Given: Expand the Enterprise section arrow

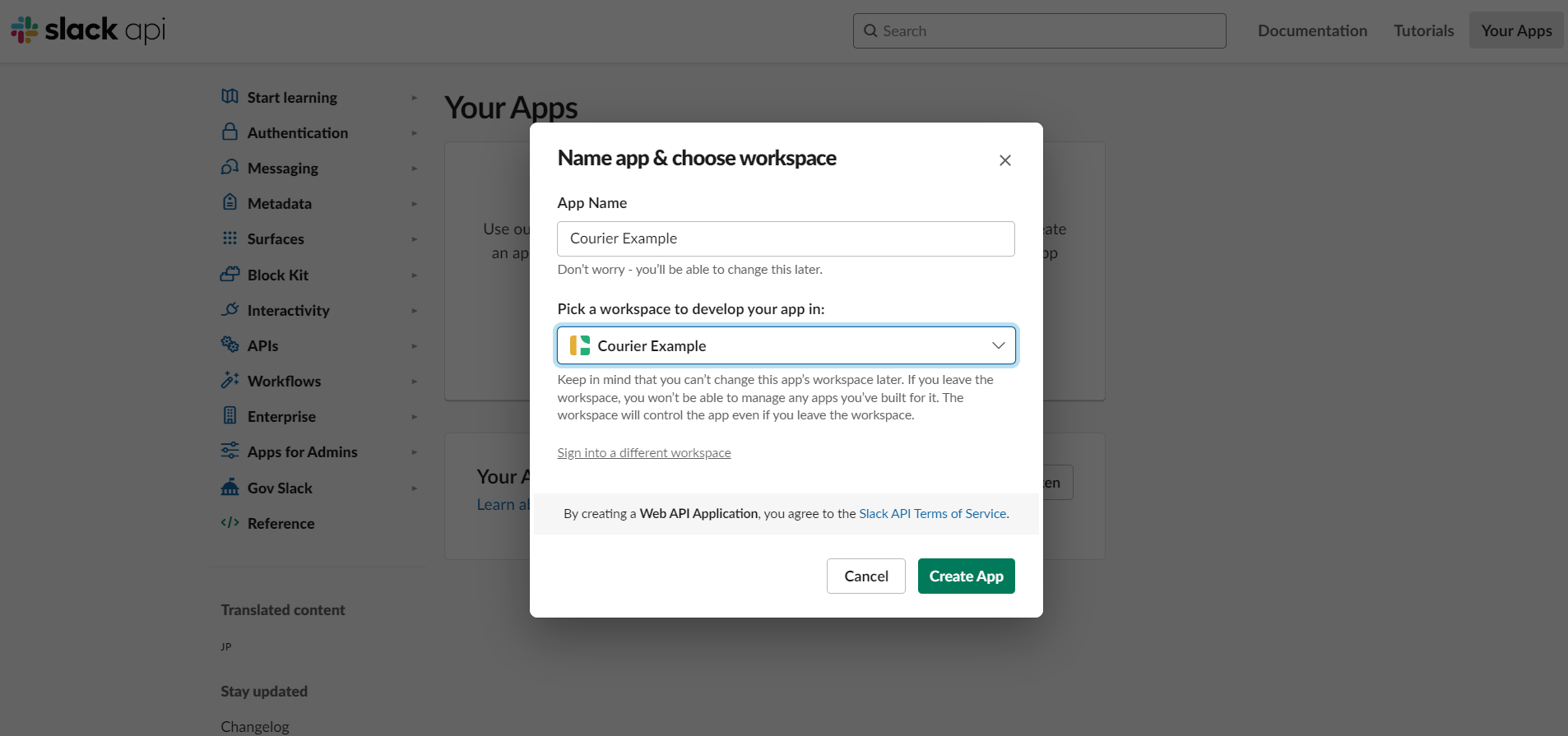Looking at the screenshot, I should tap(415, 417).
